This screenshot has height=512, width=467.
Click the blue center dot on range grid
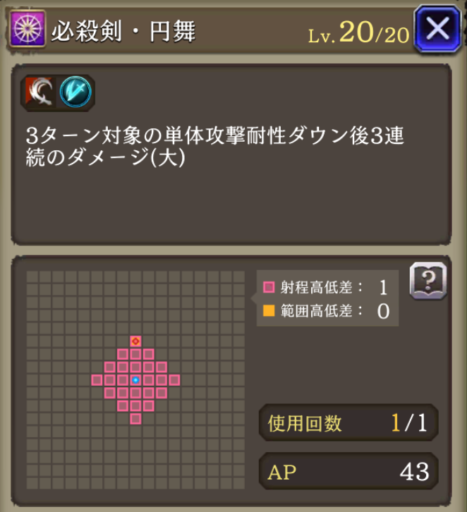tap(135, 380)
